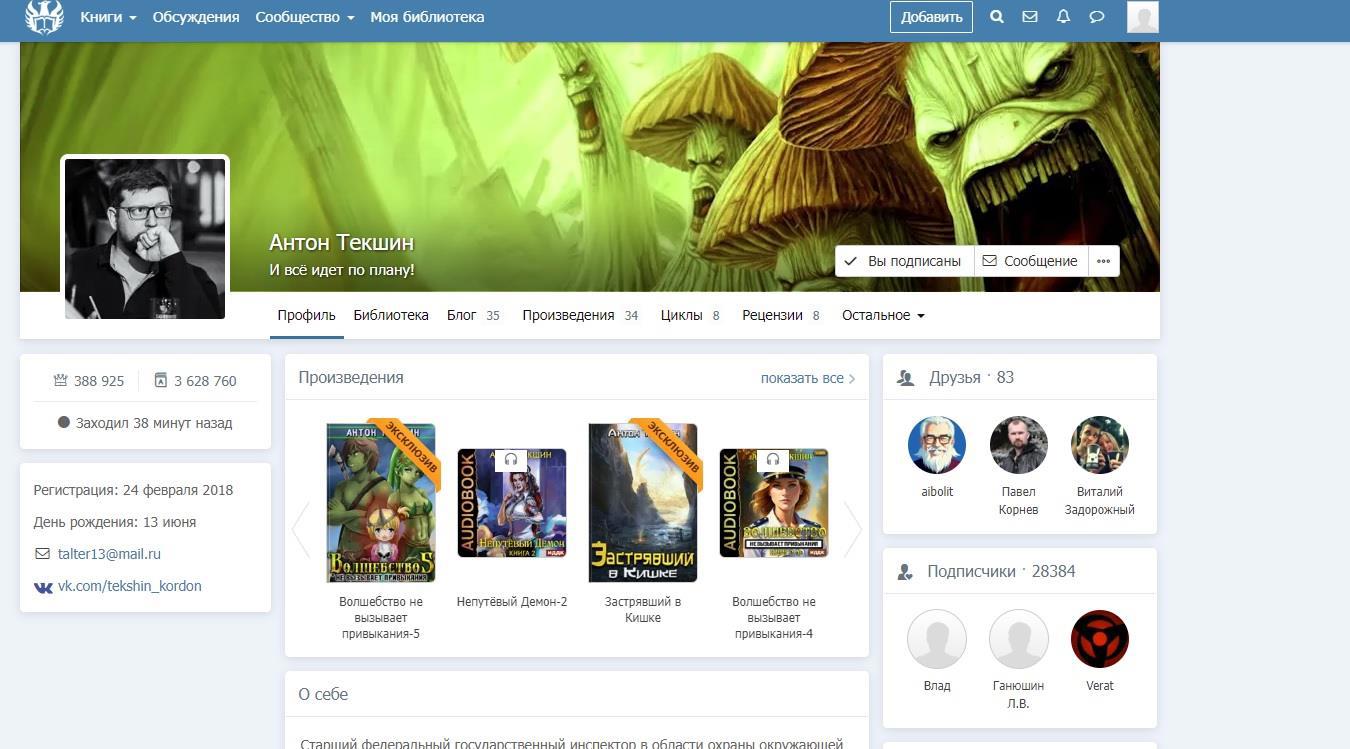Switch to the Библиотека tab
Screen dimensions: 1350x749
(x=391, y=315)
